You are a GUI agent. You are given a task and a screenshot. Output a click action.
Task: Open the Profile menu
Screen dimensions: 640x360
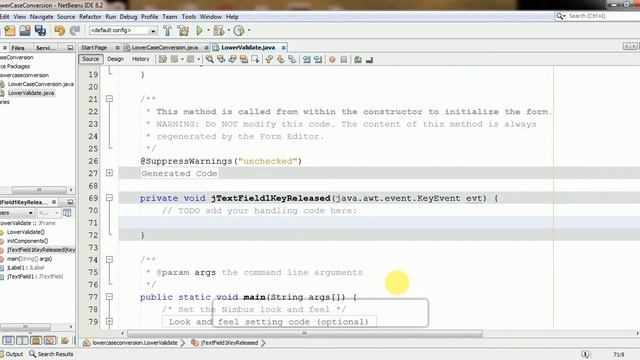(149, 17)
